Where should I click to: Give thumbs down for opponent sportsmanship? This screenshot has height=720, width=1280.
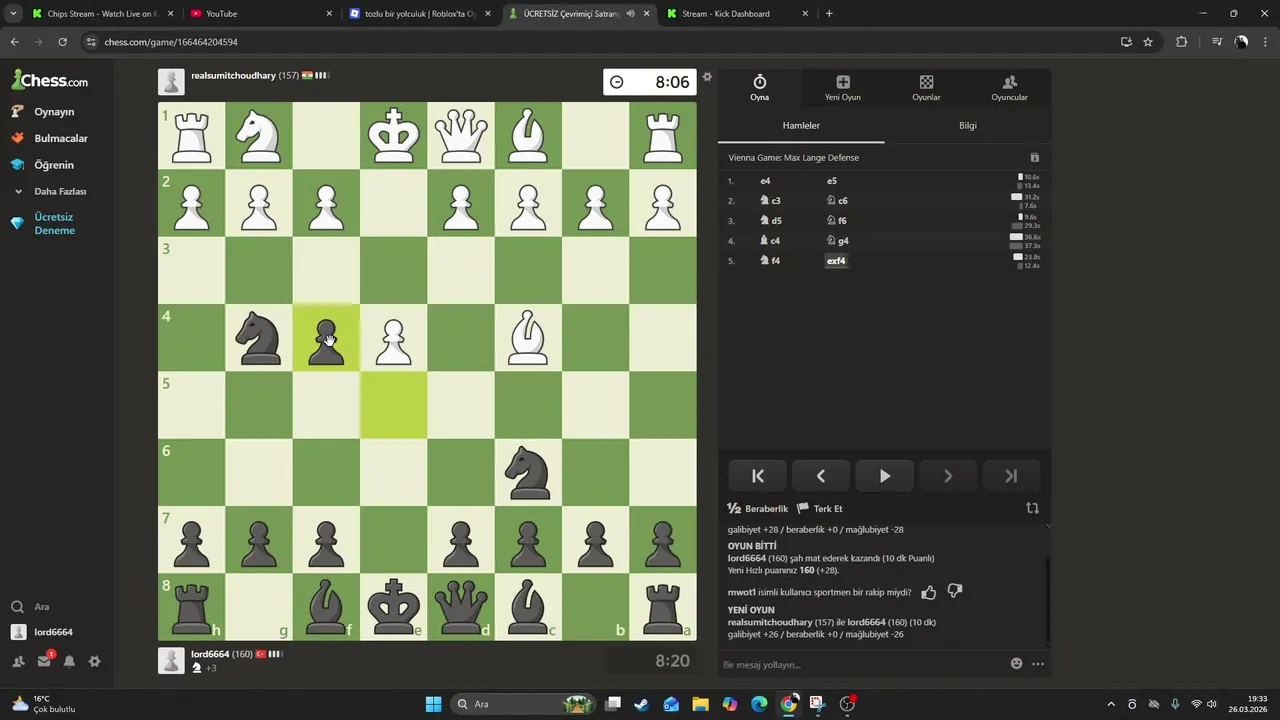(955, 592)
